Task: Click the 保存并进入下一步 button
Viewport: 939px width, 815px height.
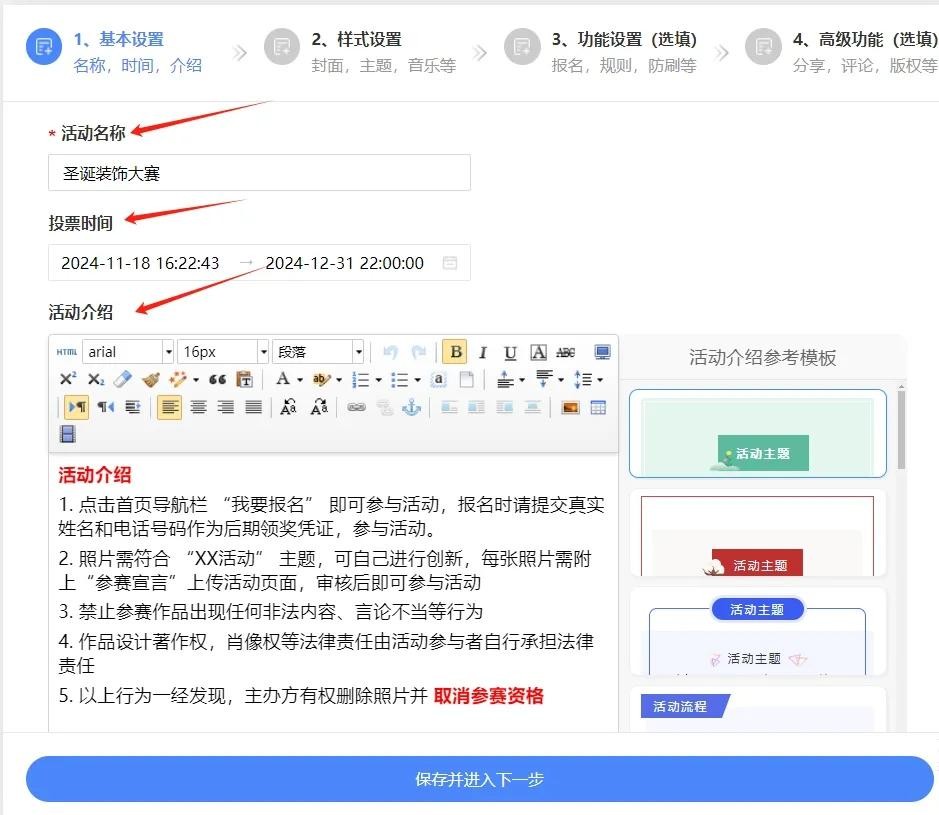Action: 479,779
